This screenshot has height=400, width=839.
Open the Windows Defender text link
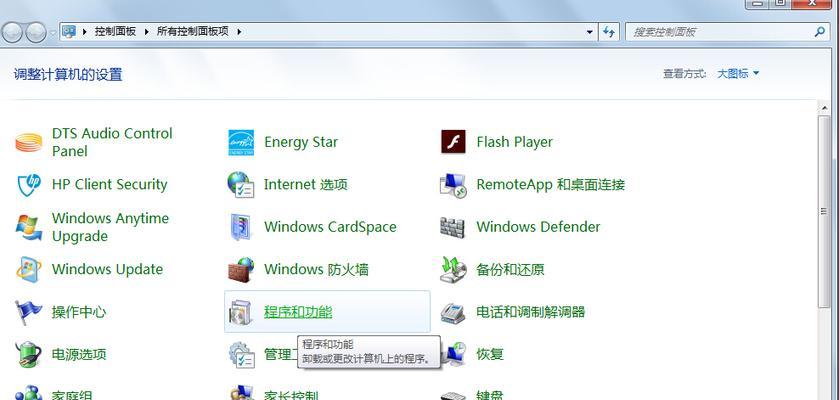[x=538, y=227]
